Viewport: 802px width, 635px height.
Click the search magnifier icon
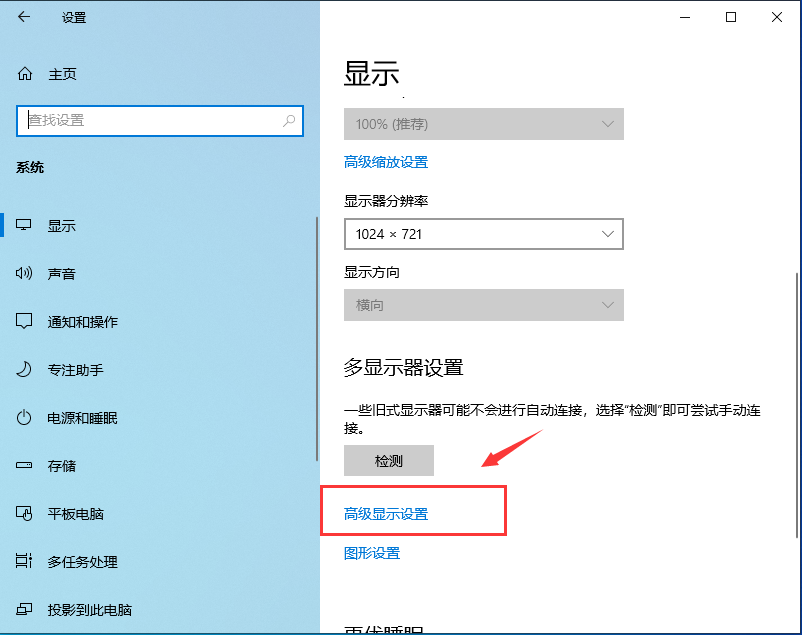point(289,120)
